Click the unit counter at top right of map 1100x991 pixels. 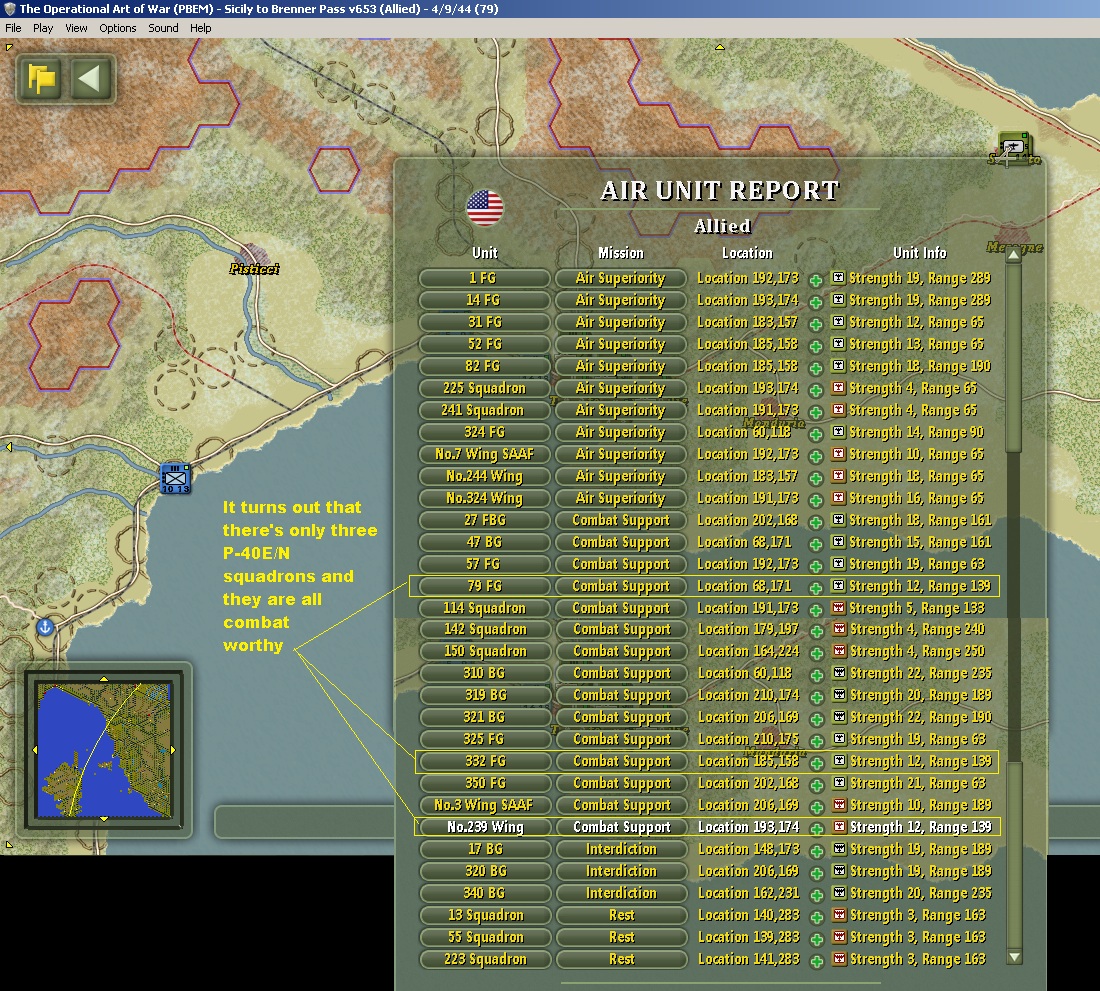(1013, 147)
